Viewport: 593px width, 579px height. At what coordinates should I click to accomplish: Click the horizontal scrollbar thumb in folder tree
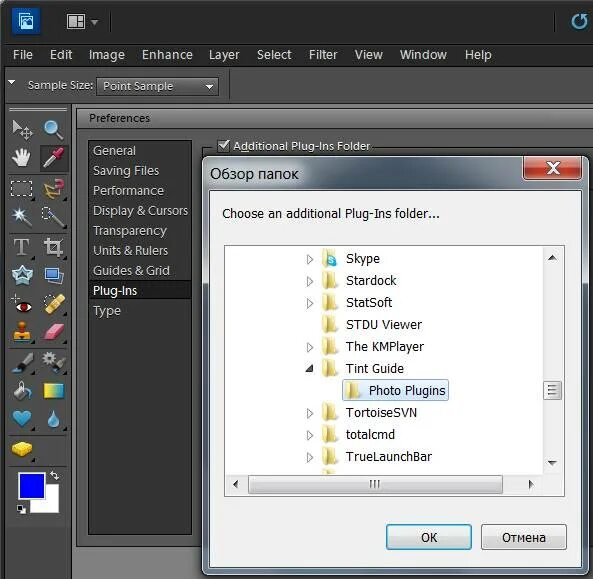(375, 484)
